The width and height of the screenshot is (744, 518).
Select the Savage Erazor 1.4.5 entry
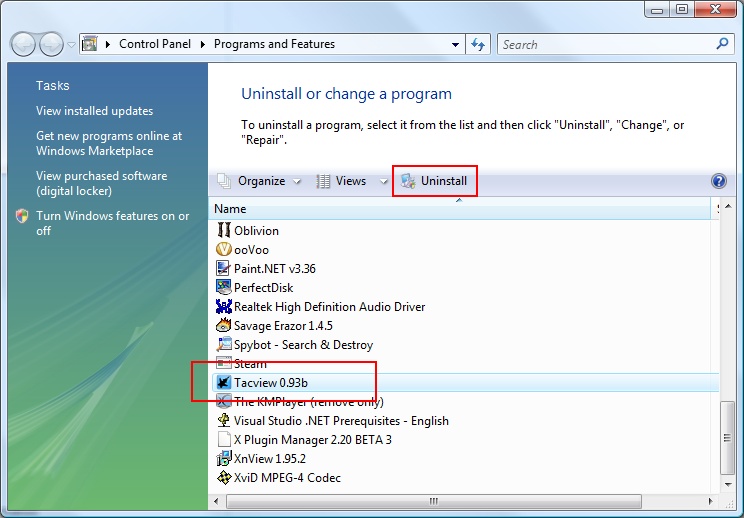coord(283,325)
